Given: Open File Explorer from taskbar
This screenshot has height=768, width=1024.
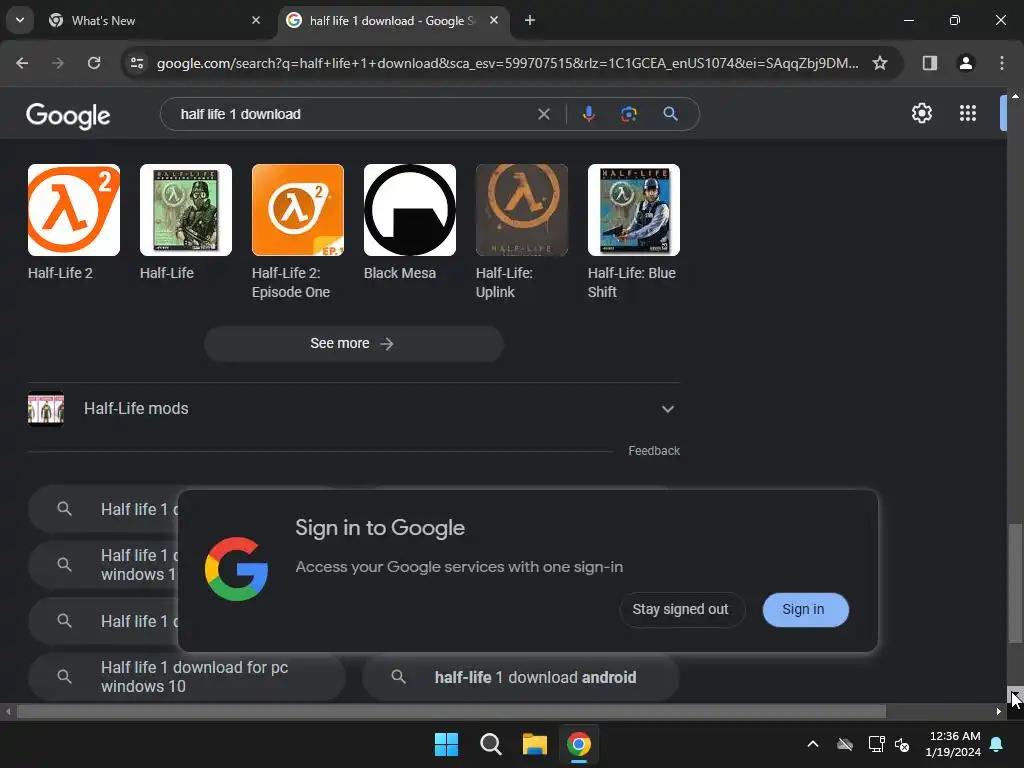Looking at the screenshot, I should (534, 744).
